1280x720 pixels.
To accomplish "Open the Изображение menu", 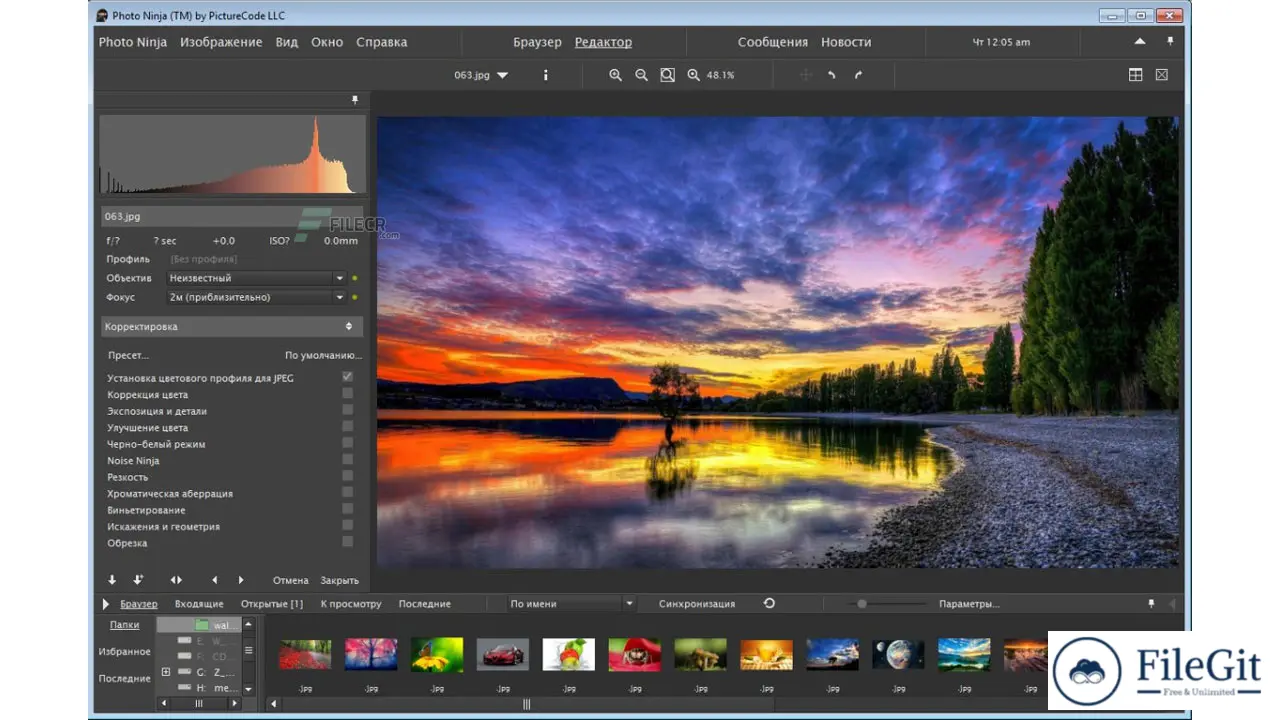I will tap(221, 42).
